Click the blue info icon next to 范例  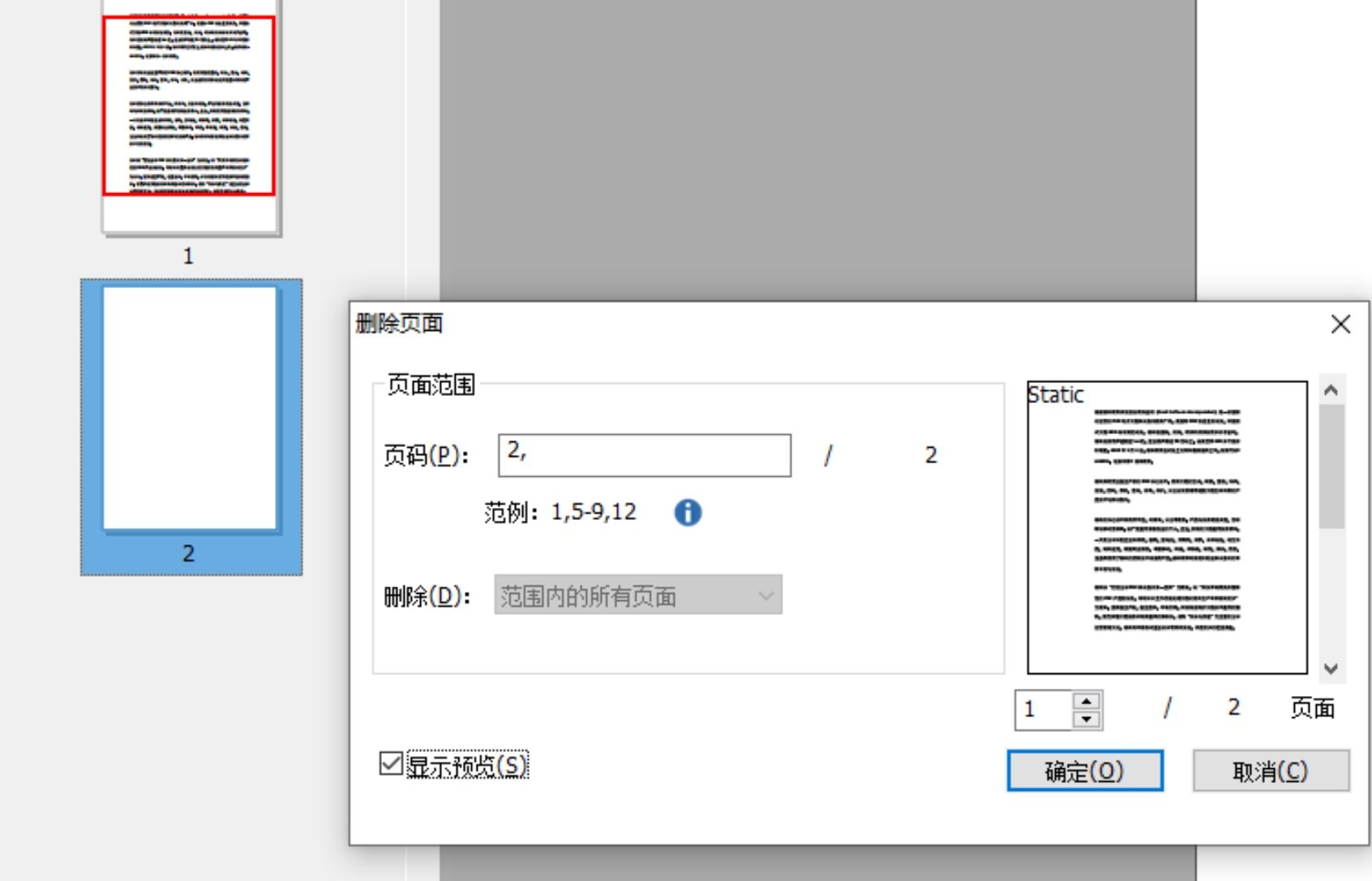[x=687, y=512]
